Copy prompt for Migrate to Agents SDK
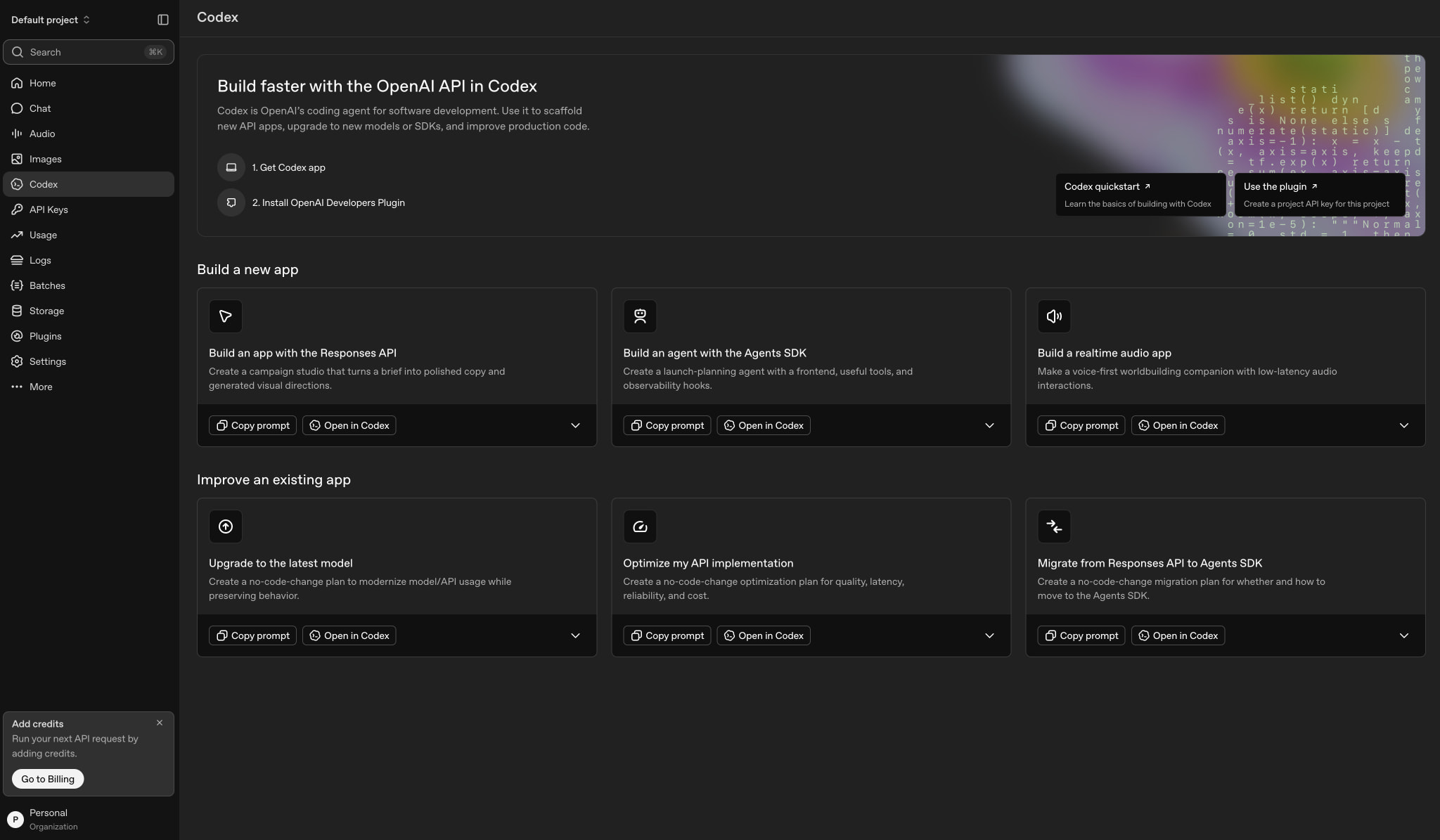Screen dimensions: 1440x840 (1081, 635)
